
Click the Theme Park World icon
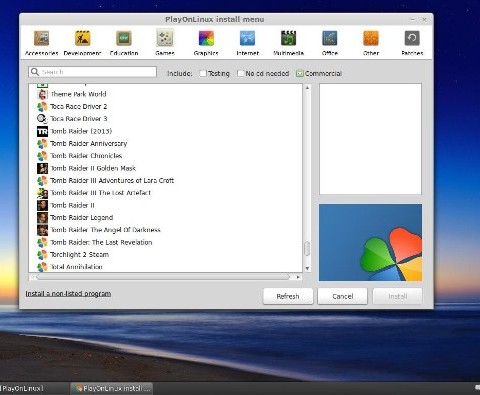click(x=42, y=94)
